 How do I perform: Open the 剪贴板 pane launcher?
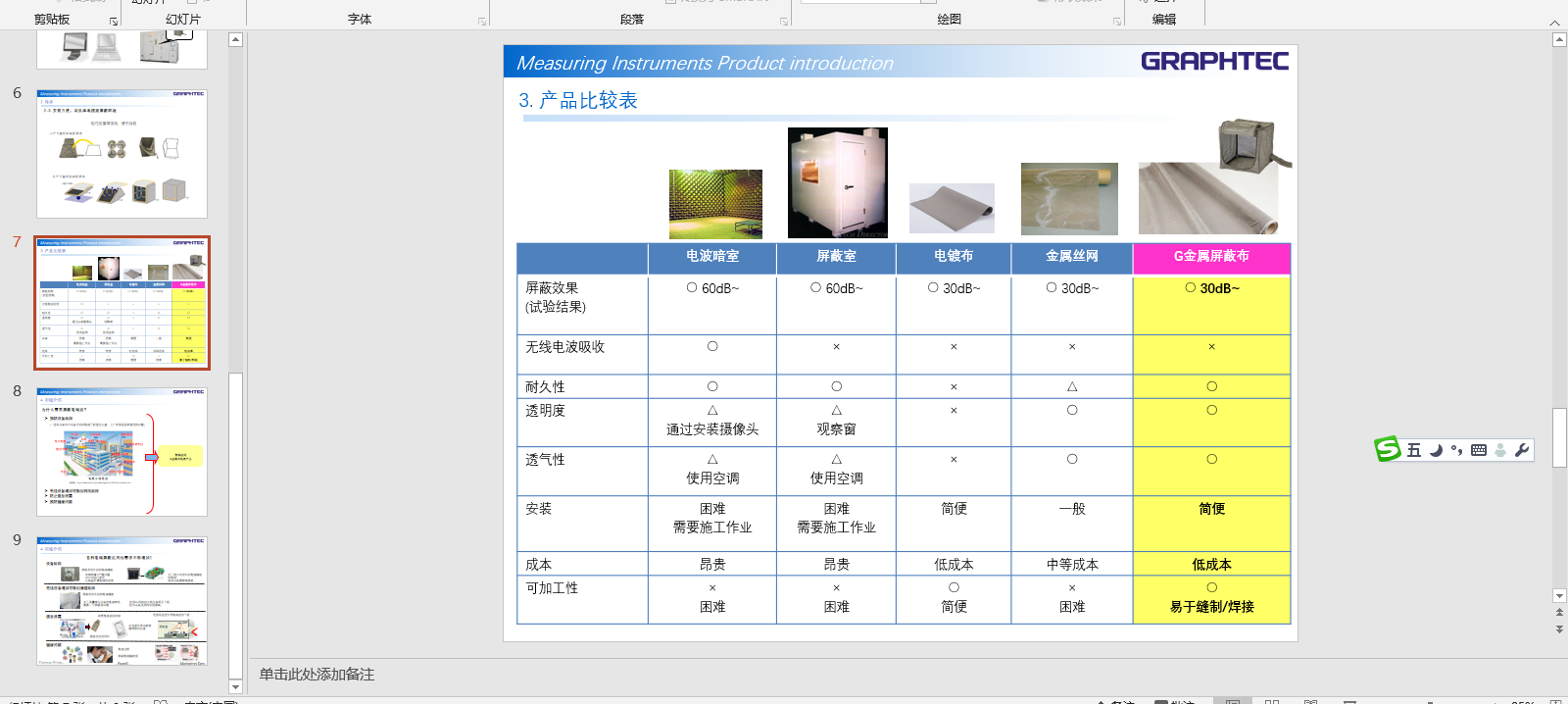tap(114, 21)
